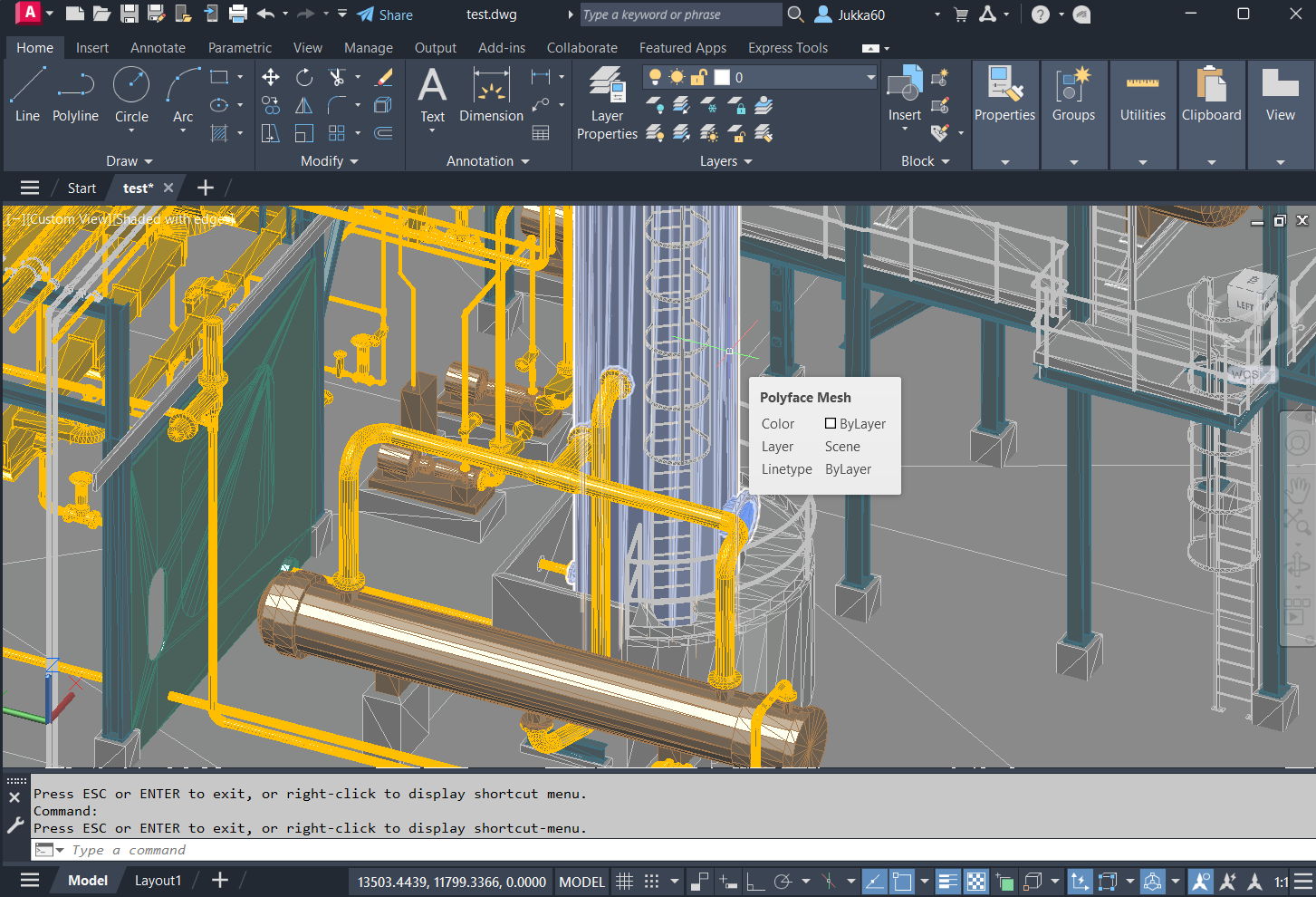The height and width of the screenshot is (897, 1316).
Task: Open the layer selection dropdown
Action: point(869,78)
